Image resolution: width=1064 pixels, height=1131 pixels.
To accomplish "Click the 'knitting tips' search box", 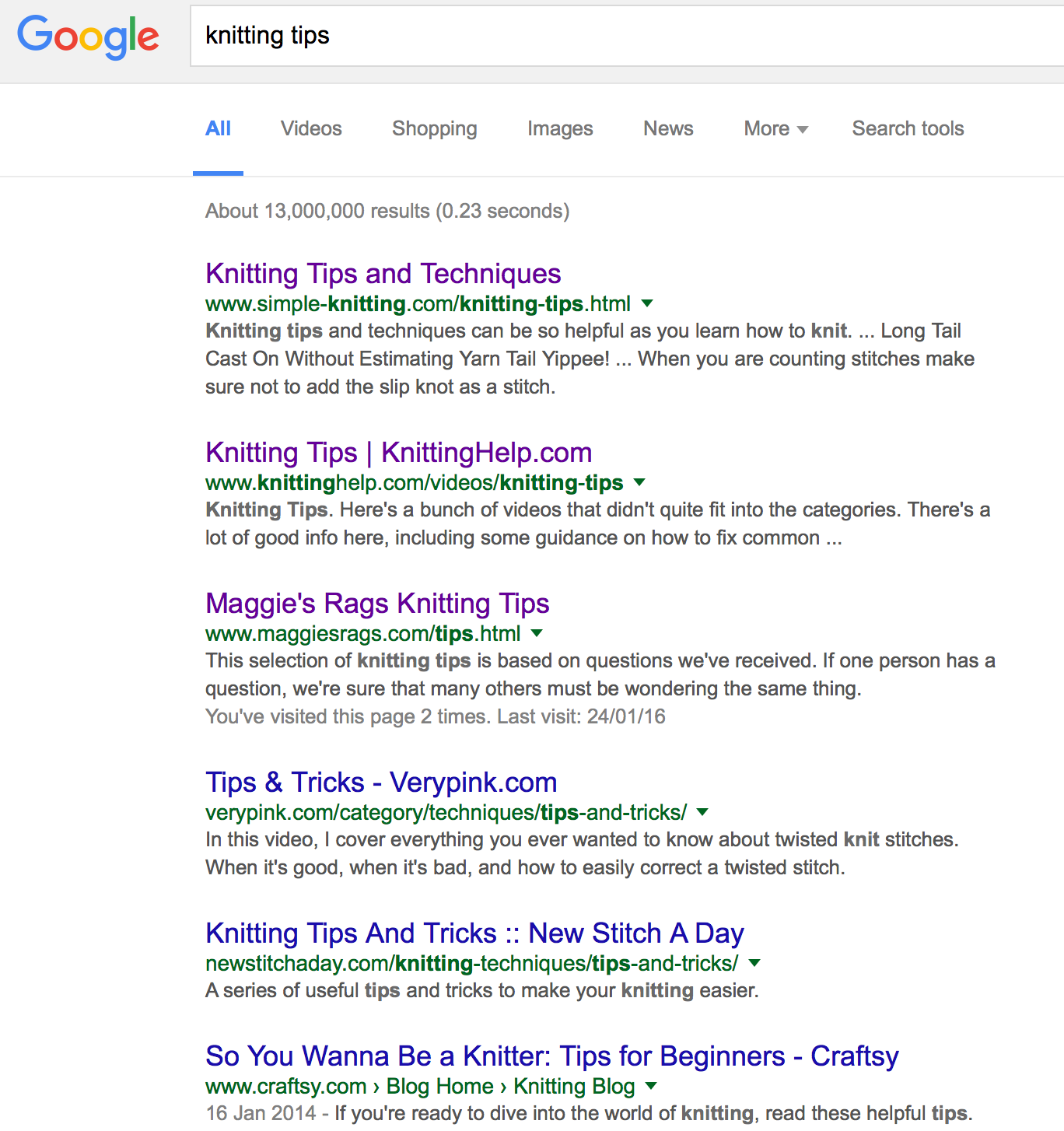I will (627, 36).
